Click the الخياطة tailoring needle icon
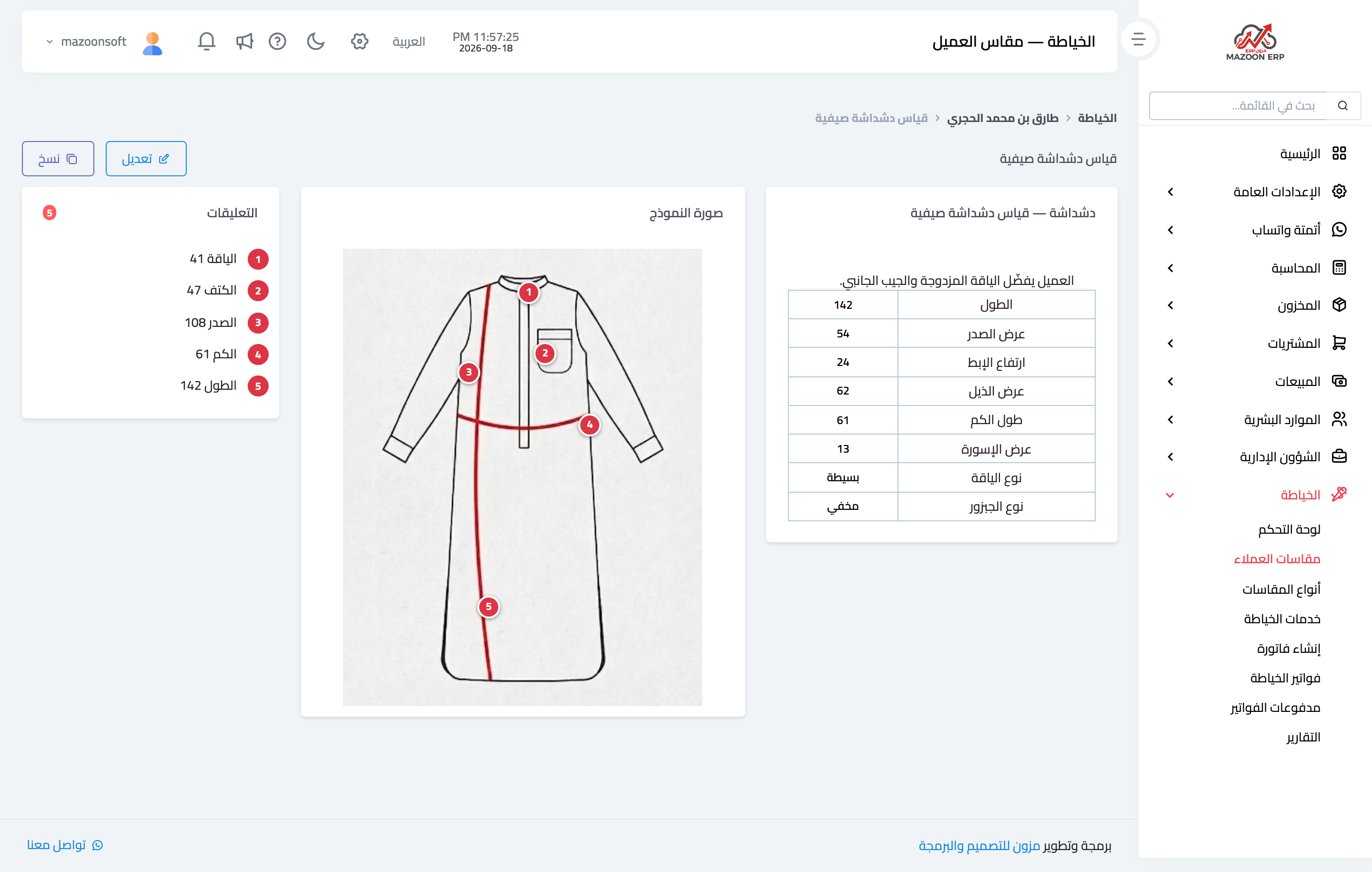This screenshot has height=872, width=1372. tap(1340, 494)
